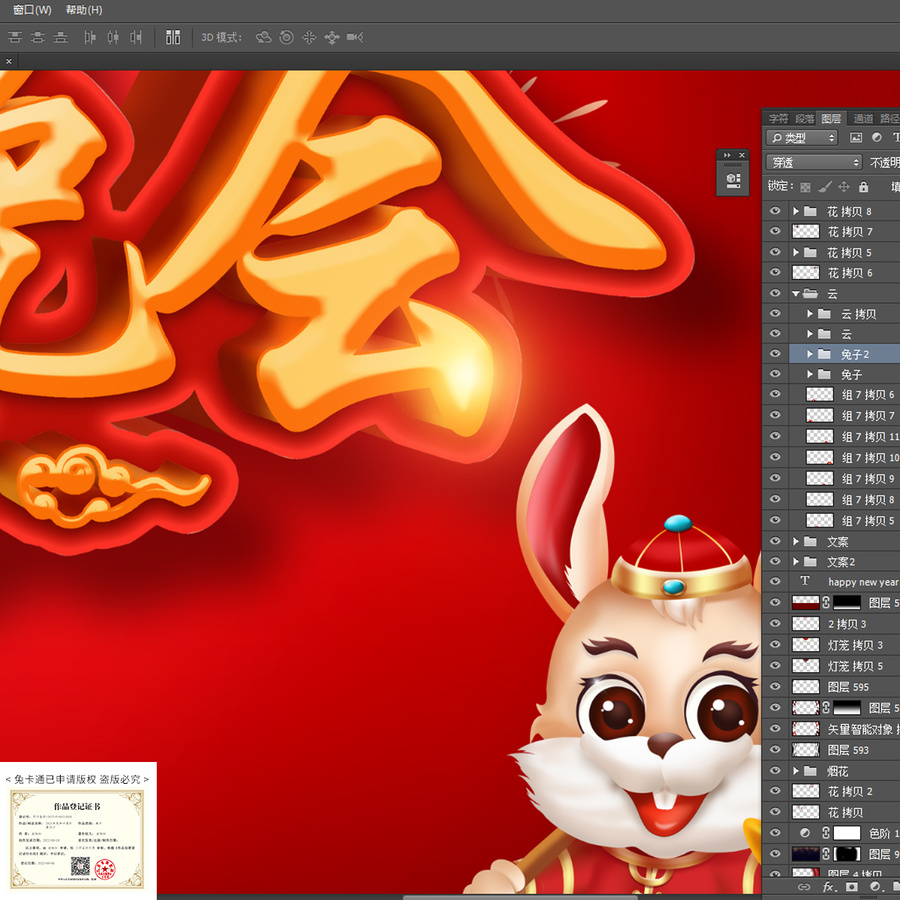This screenshot has height=900, width=900.
Task: Switch to the 字符 tab
Action: 778,118
